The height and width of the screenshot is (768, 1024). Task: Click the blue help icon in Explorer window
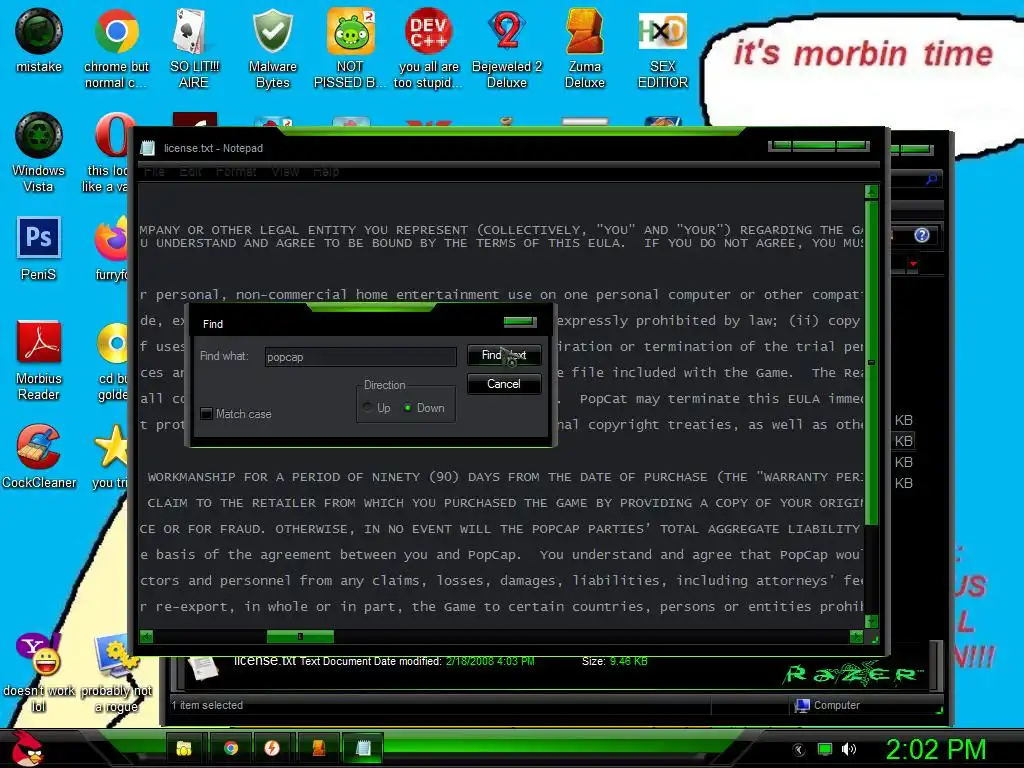921,235
